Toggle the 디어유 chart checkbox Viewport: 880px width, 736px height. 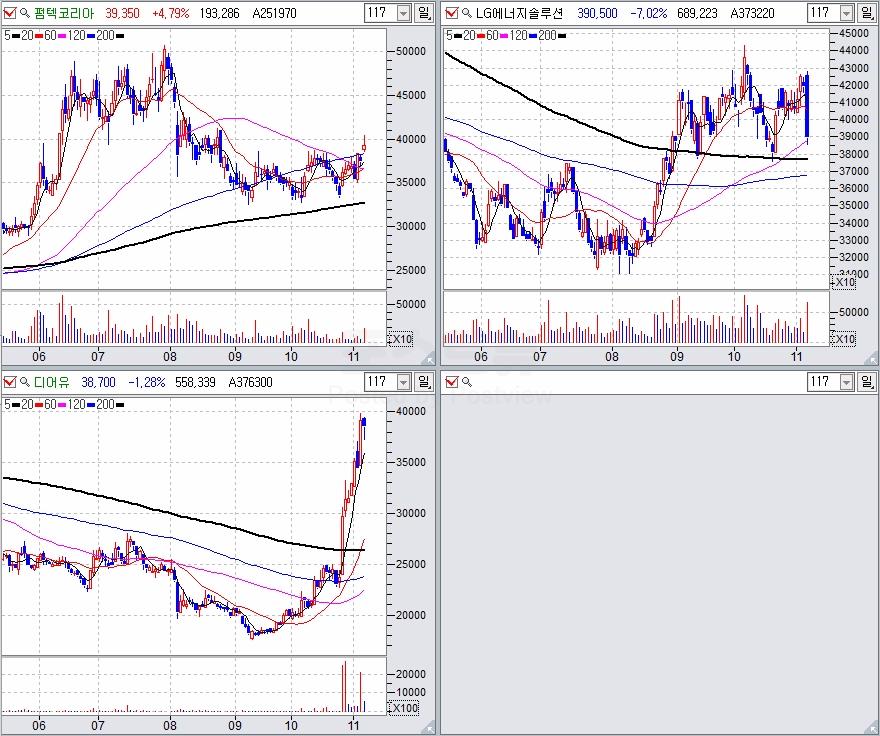[x=9, y=382]
